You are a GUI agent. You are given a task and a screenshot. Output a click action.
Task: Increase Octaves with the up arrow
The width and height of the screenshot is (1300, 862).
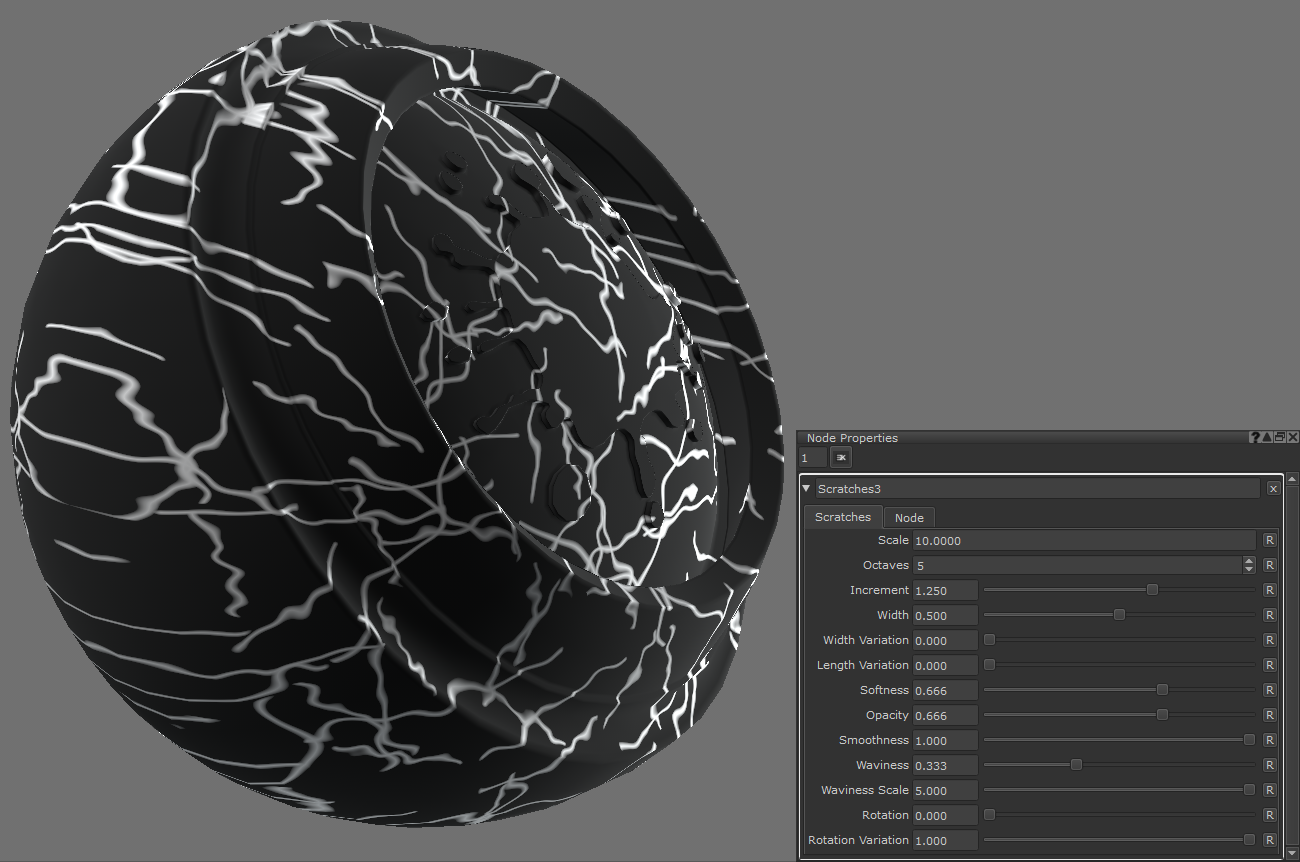[x=1249, y=561]
